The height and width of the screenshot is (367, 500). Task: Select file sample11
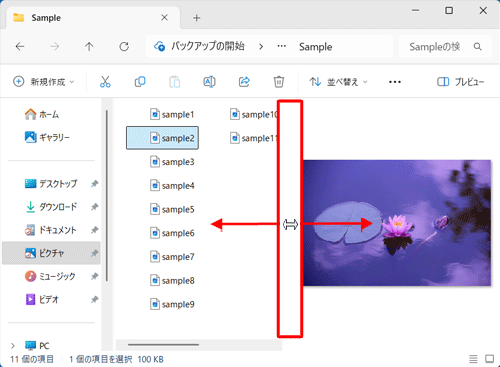pyautogui.click(x=253, y=138)
